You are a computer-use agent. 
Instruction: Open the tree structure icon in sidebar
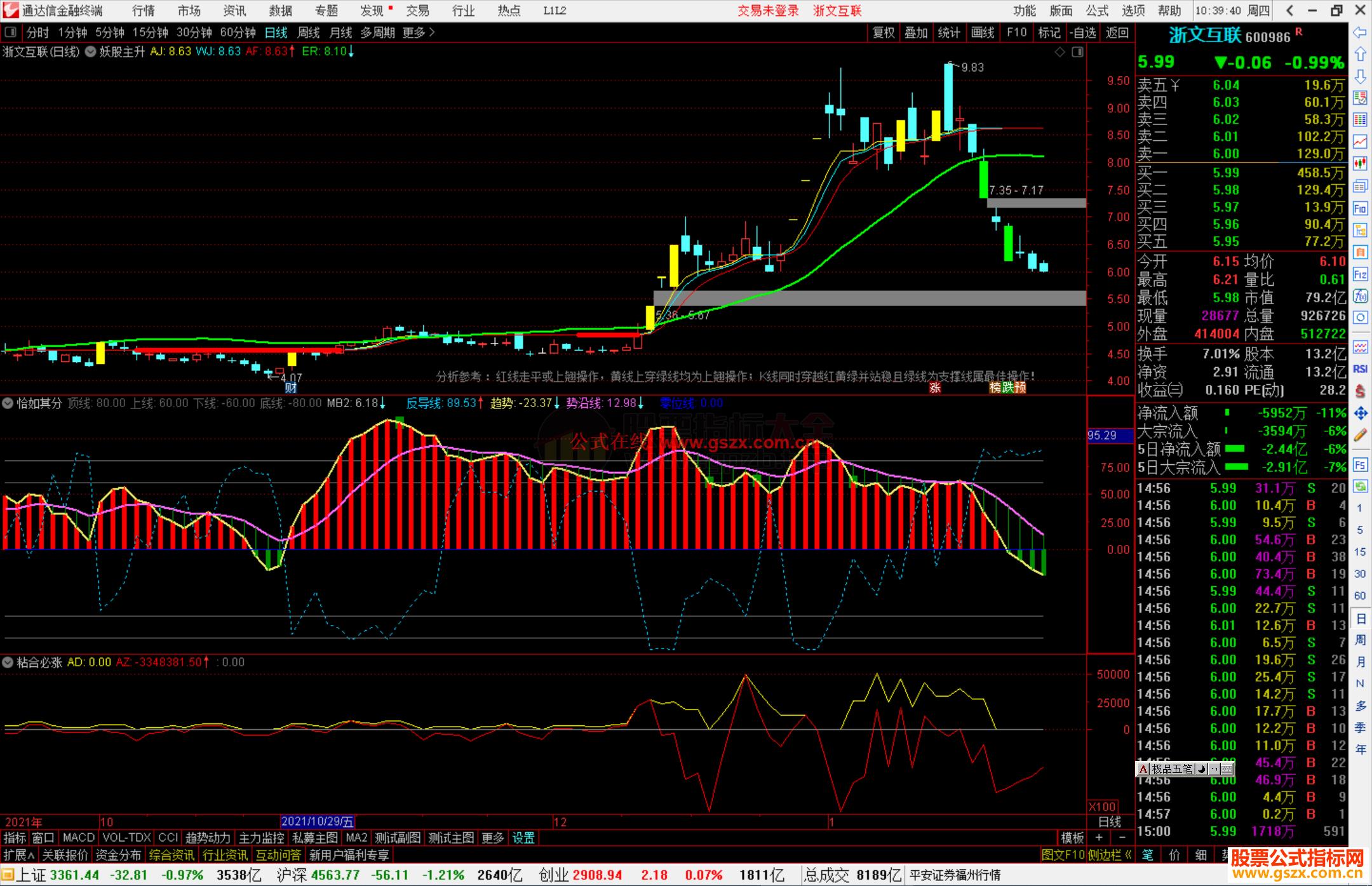[x=1360, y=231]
